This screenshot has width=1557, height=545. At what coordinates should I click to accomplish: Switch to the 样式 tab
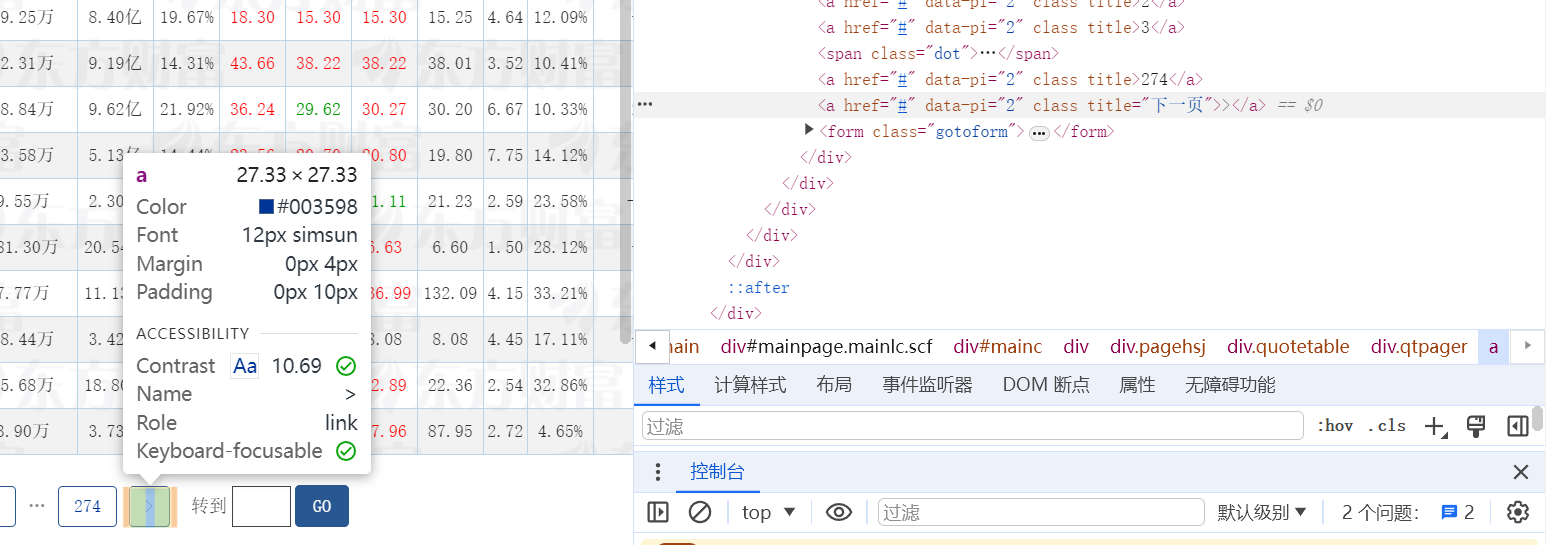[666, 385]
